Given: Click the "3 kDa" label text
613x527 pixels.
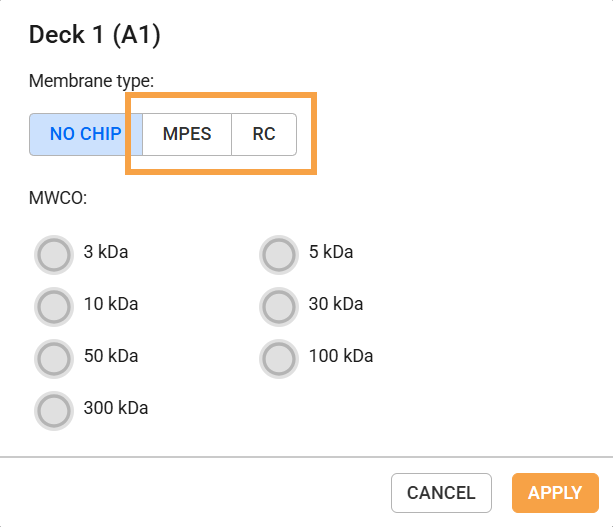Looking at the screenshot, I should (x=106, y=252).
